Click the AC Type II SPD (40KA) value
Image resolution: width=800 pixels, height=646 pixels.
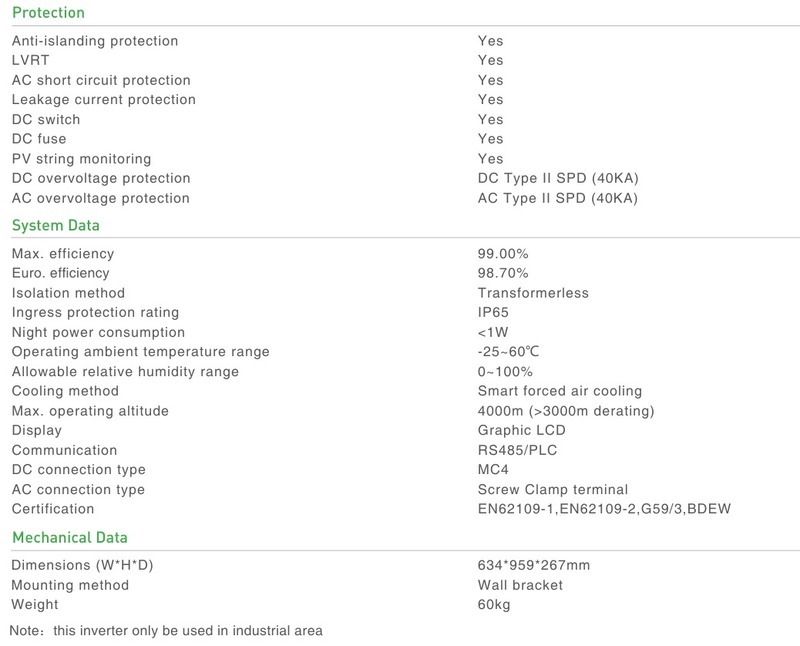coord(558,198)
